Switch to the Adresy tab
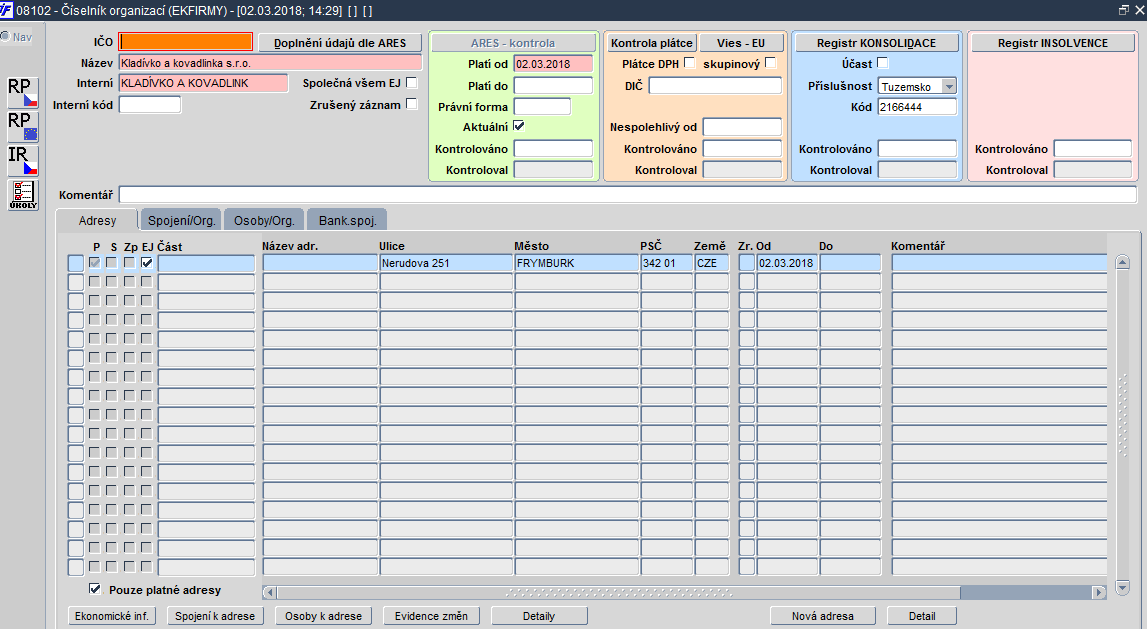Image resolution: width=1147 pixels, height=629 pixels. click(x=97, y=220)
